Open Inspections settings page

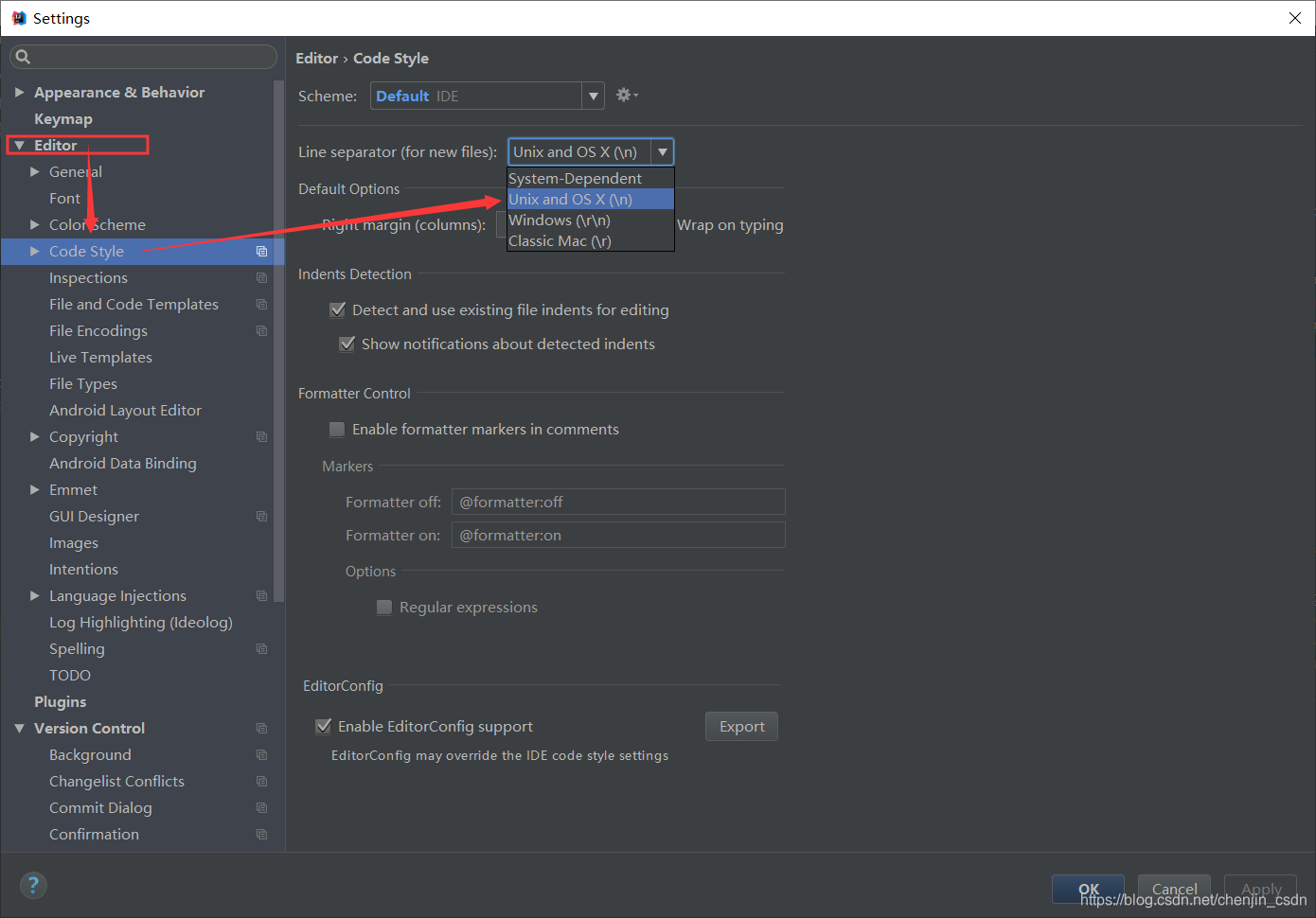coord(88,277)
